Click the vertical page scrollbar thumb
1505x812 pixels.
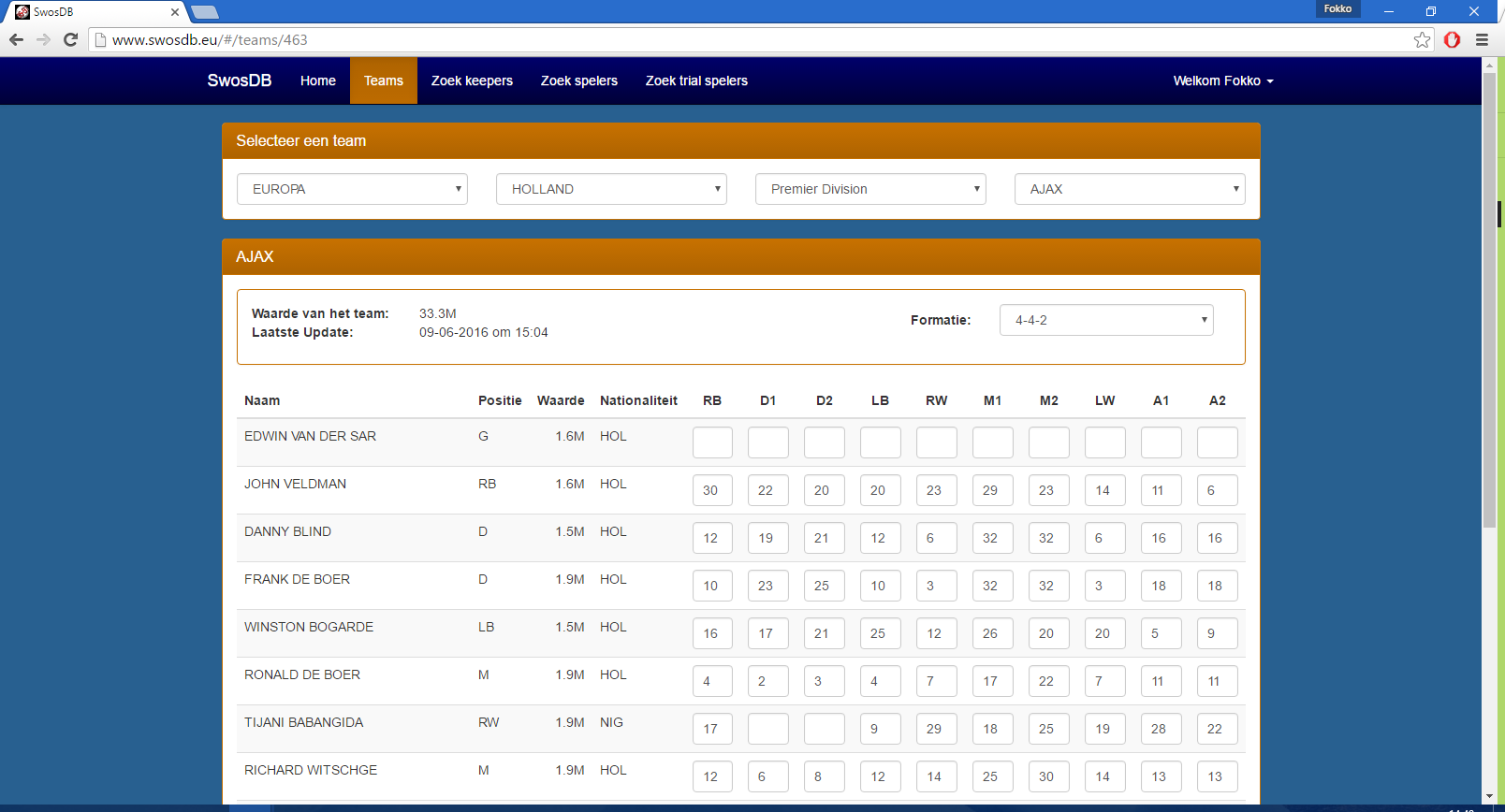tap(1489, 299)
